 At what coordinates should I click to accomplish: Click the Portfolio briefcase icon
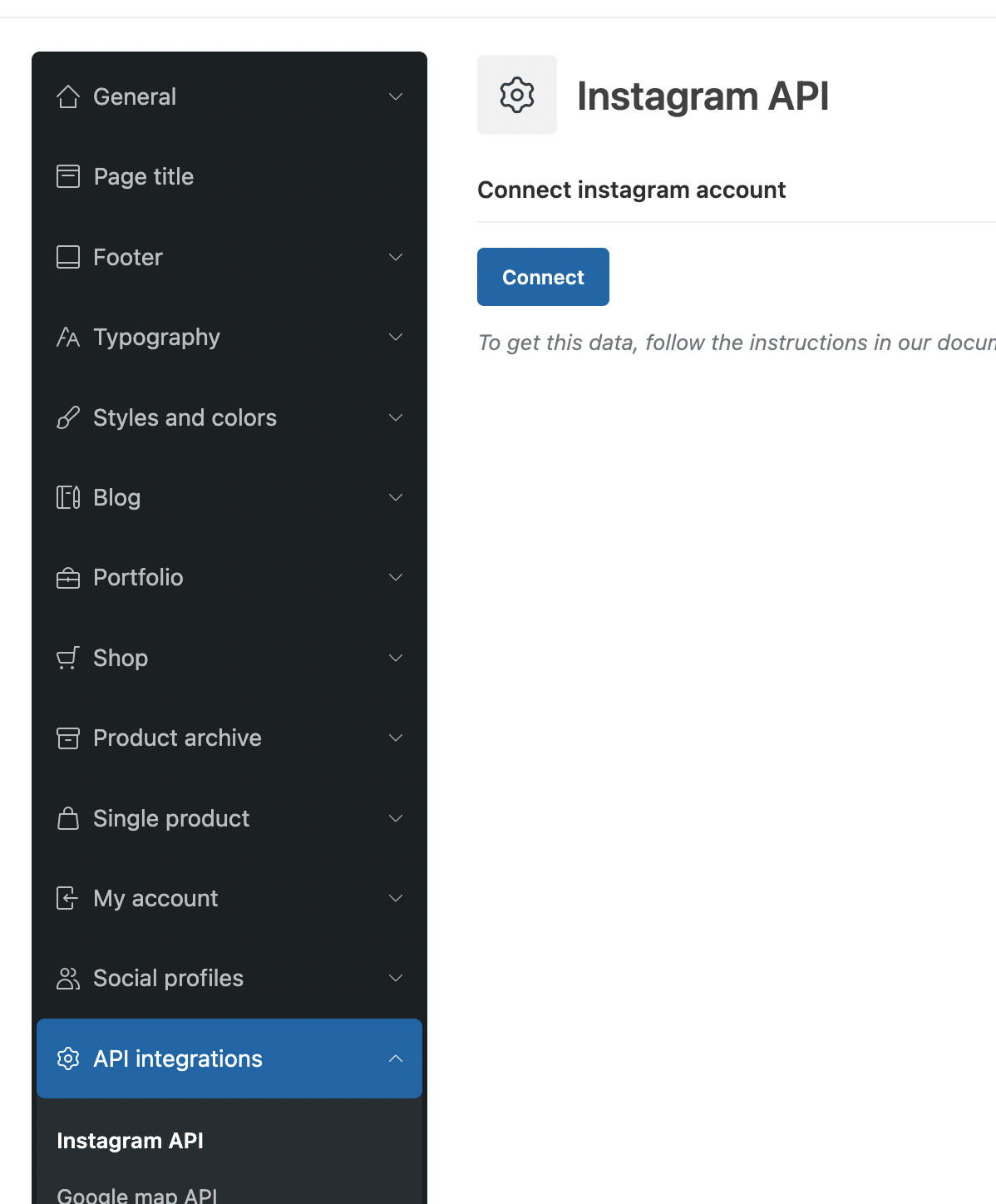tap(68, 578)
